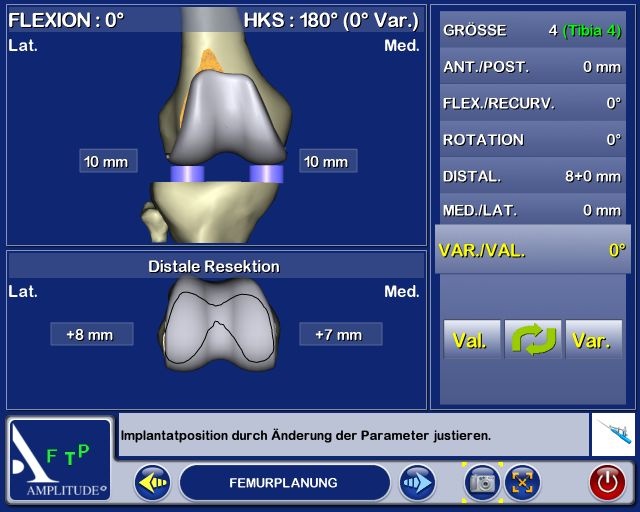
Task: Click the 8+0 mm distal value
Action: tap(593, 176)
